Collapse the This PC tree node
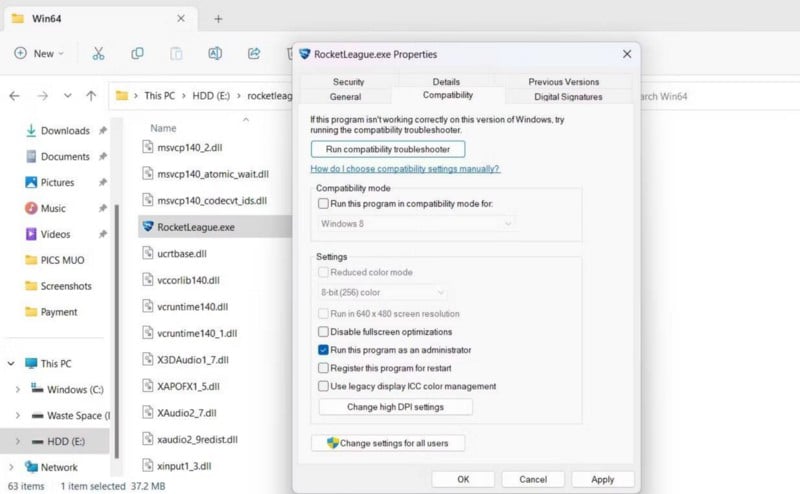Screen dimensions: 800x494 (x=11, y=364)
